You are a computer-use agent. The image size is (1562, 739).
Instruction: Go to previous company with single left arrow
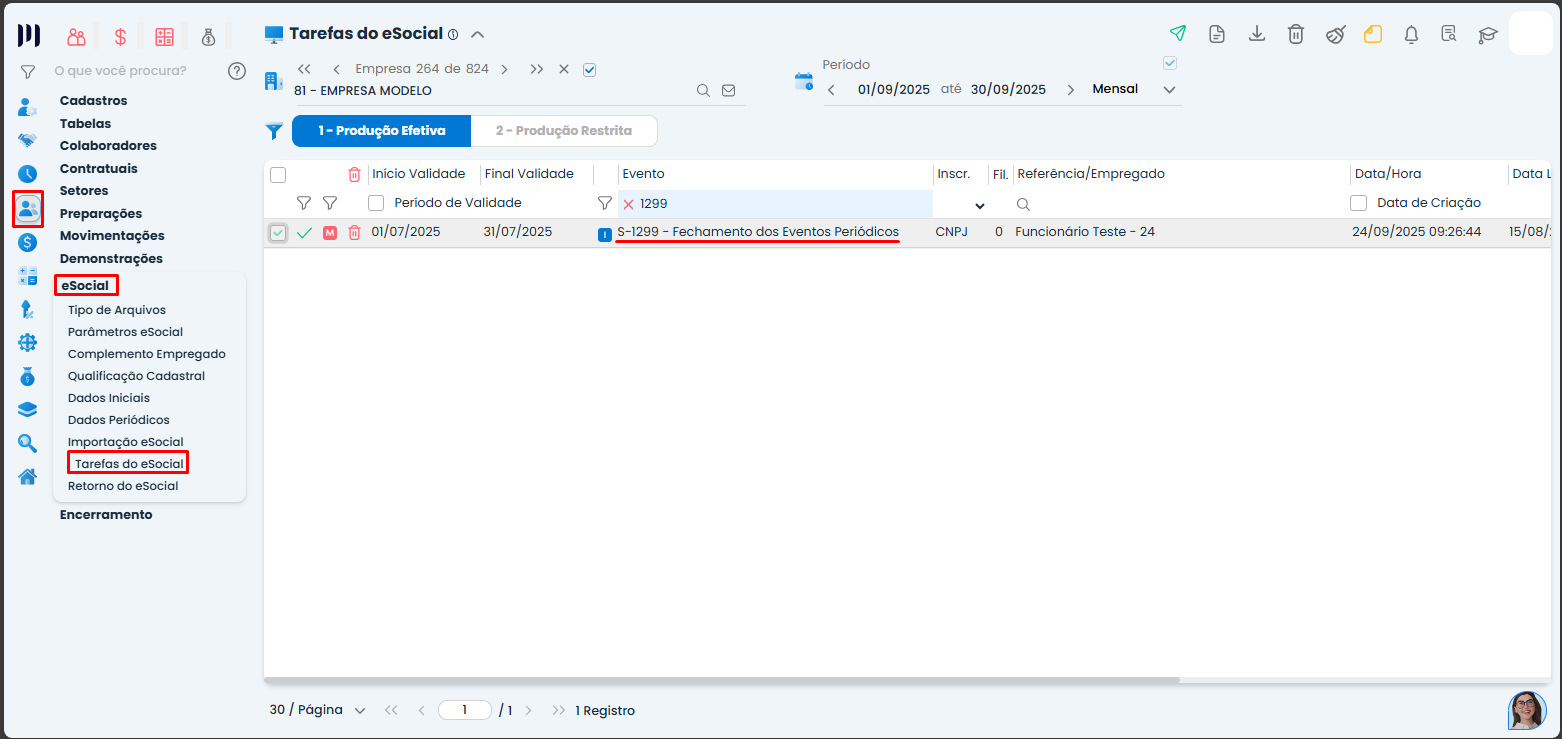coord(336,70)
